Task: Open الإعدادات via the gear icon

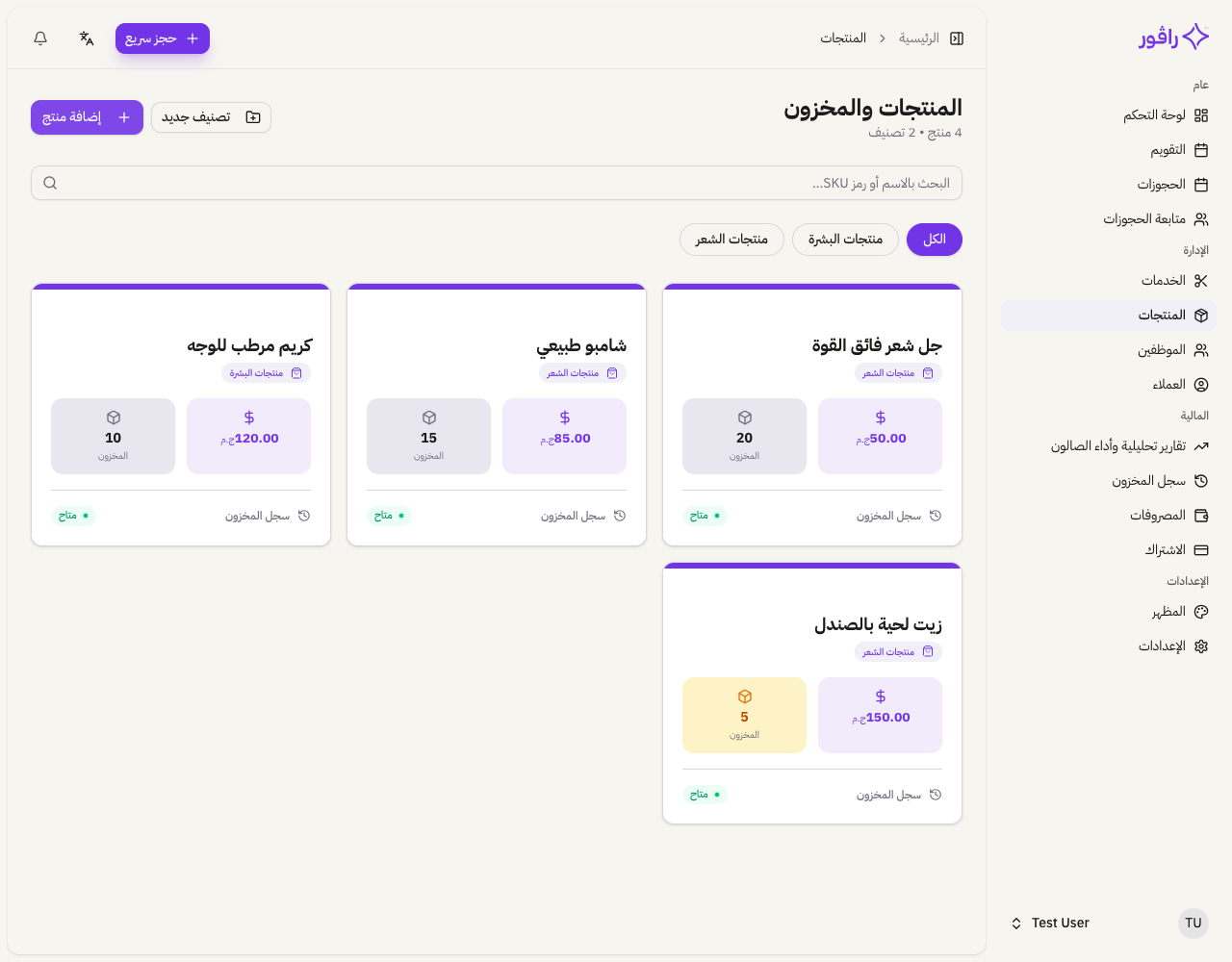Action: coord(1200,646)
